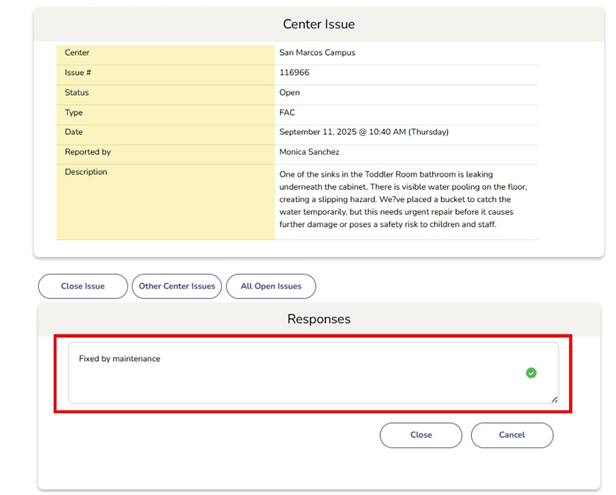Screen dimensions: 616x495
Task: Click the 'Reported by' label
Action: tap(88, 152)
